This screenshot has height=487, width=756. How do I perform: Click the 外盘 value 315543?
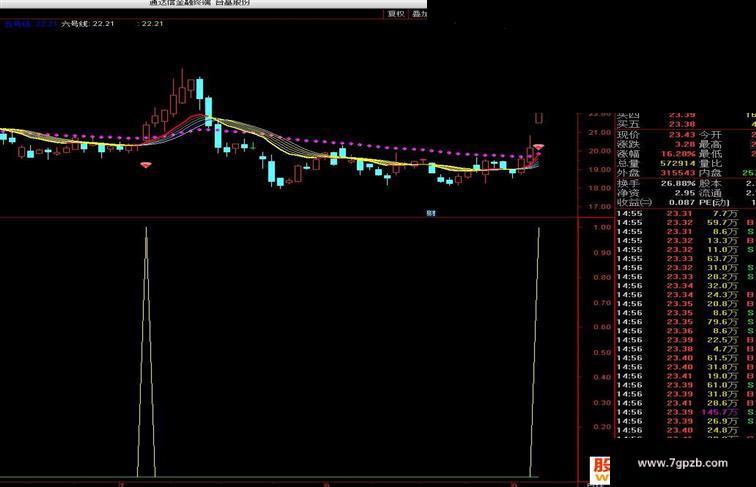678,173
